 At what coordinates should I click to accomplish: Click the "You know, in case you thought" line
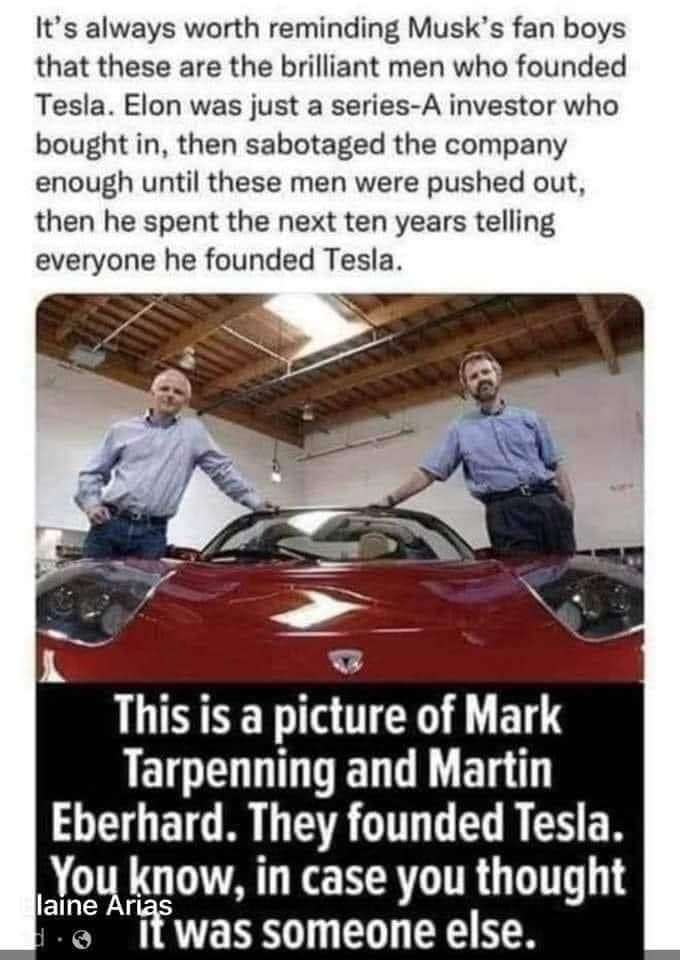point(338,877)
